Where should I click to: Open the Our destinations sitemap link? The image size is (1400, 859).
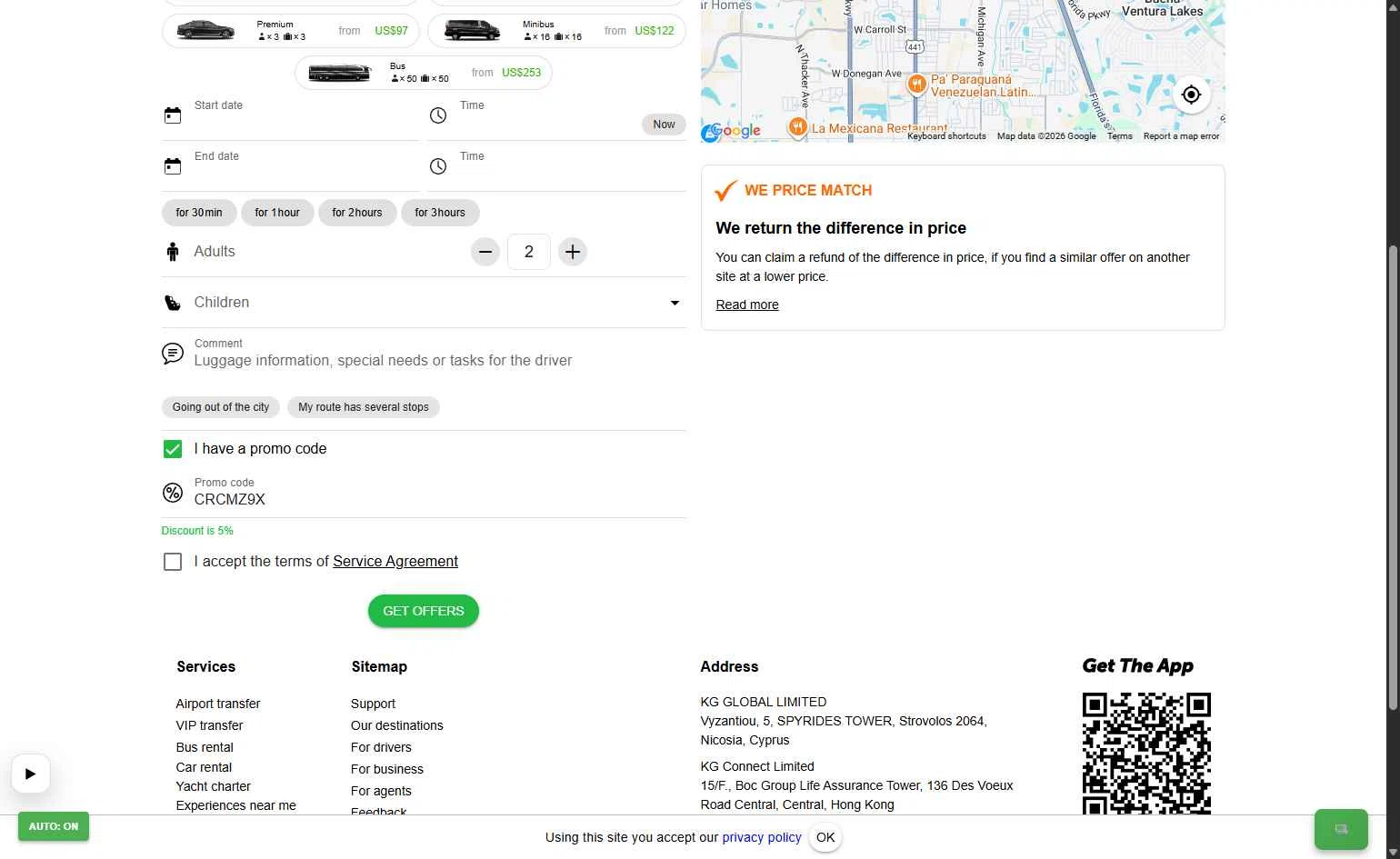coord(397,725)
